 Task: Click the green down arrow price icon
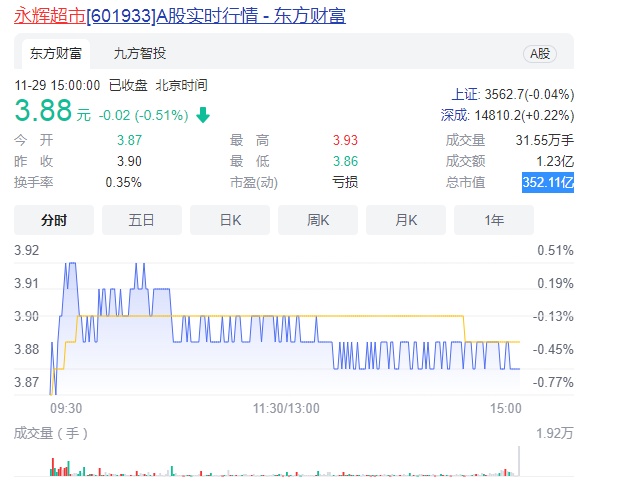203,115
